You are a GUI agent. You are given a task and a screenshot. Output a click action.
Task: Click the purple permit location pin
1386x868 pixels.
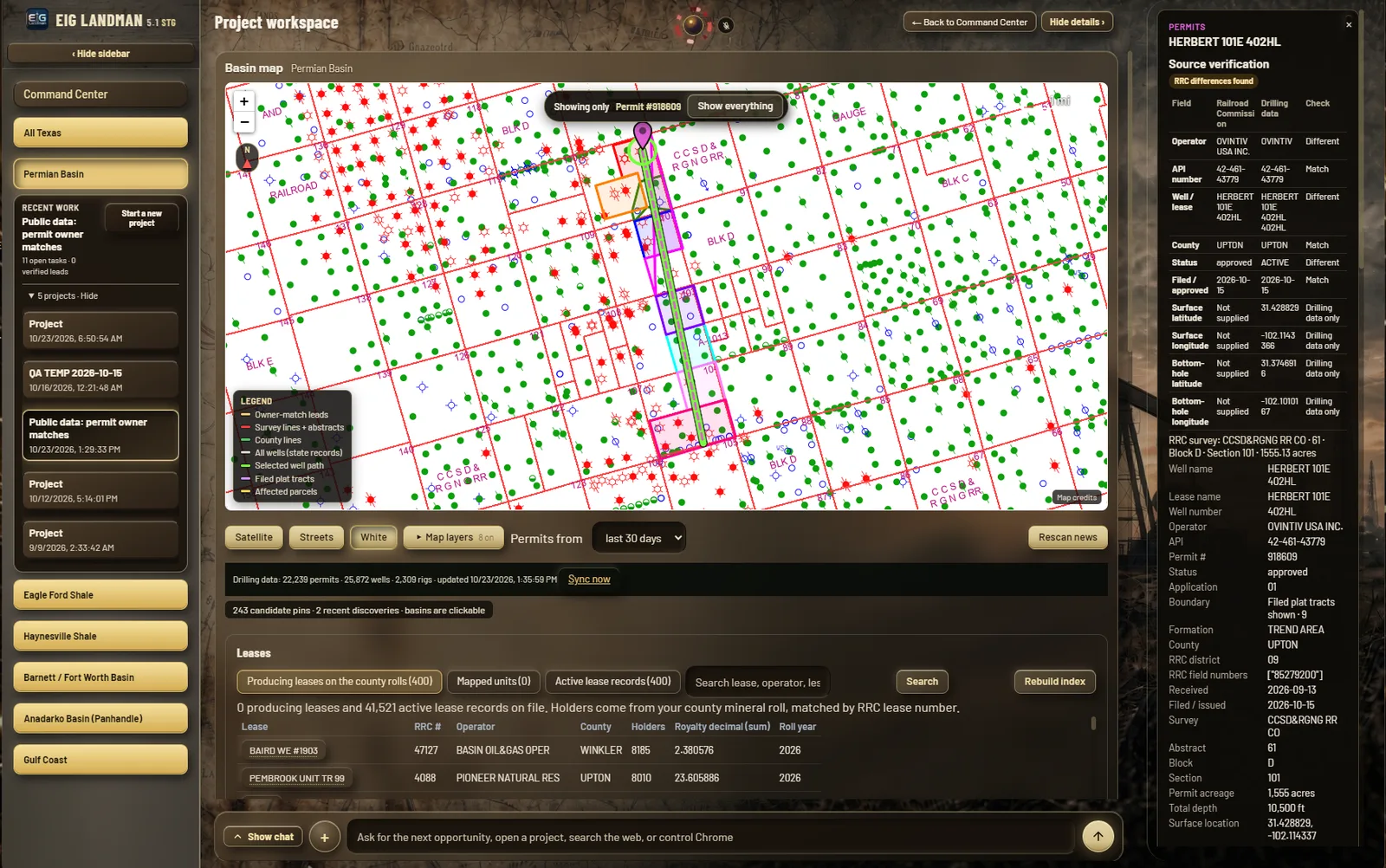point(642,136)
